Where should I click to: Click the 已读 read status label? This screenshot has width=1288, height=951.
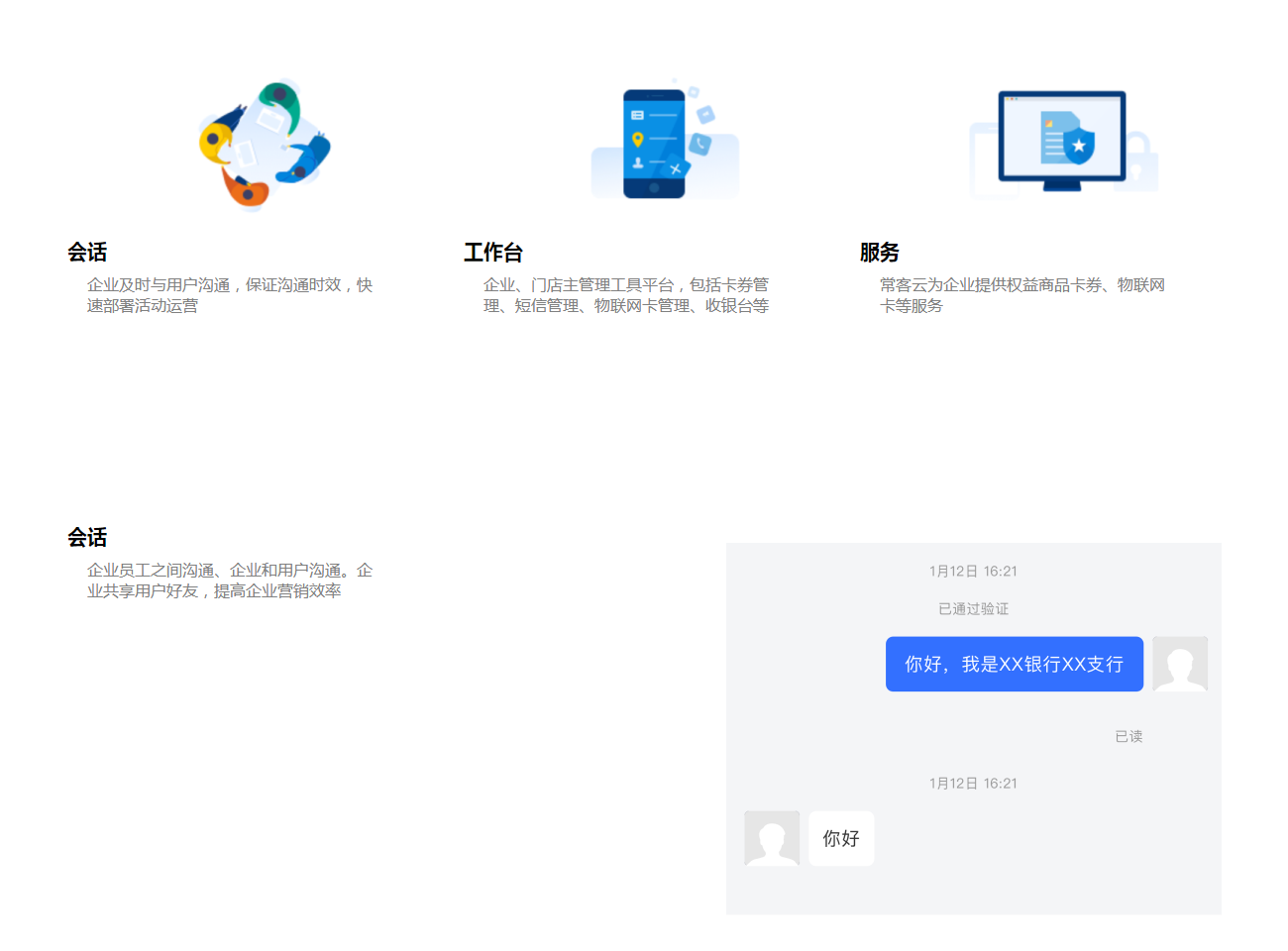[1128, 736]
